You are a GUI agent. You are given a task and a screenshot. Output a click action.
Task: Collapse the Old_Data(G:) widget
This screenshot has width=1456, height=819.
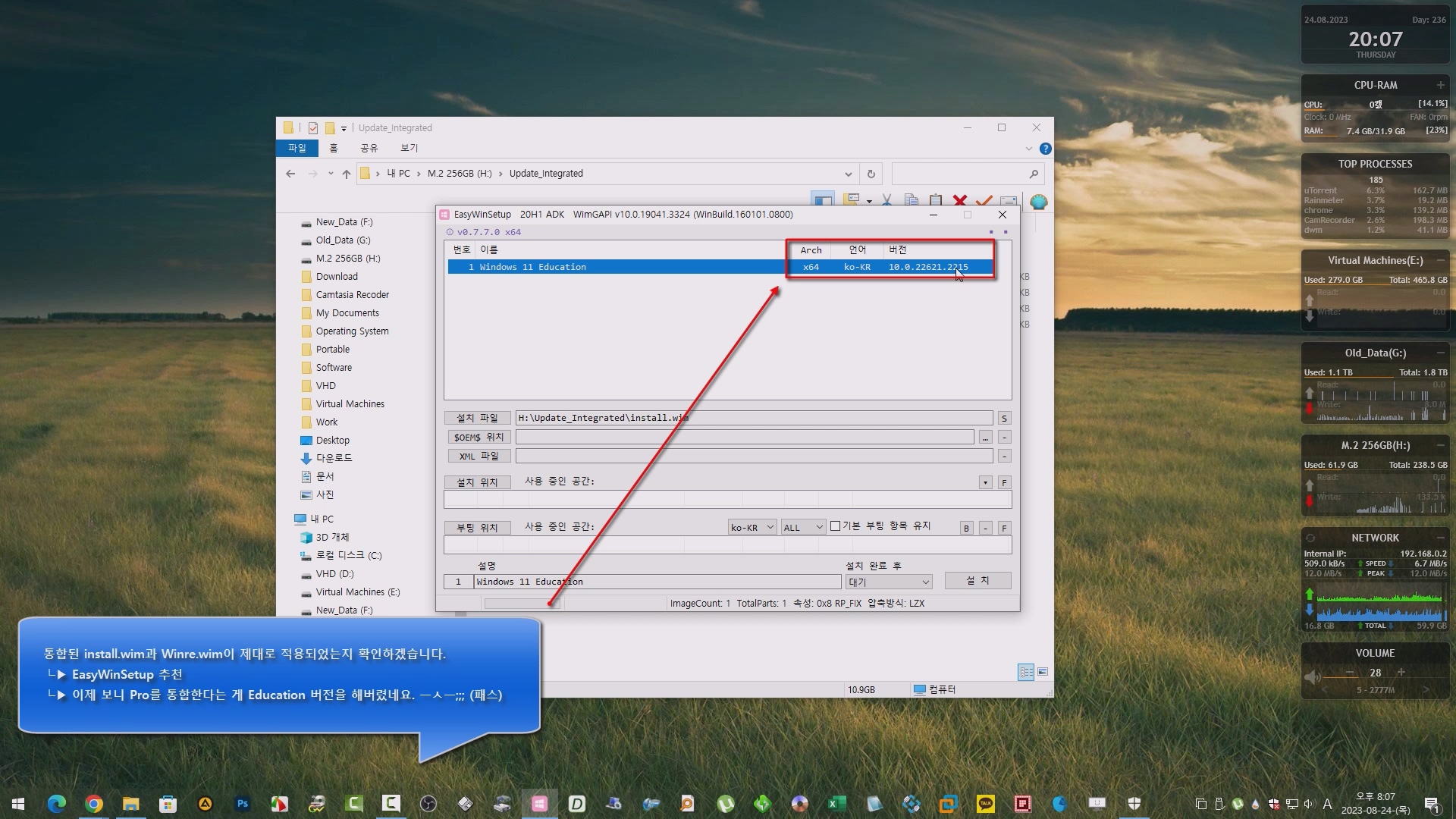click(1440, 353)
